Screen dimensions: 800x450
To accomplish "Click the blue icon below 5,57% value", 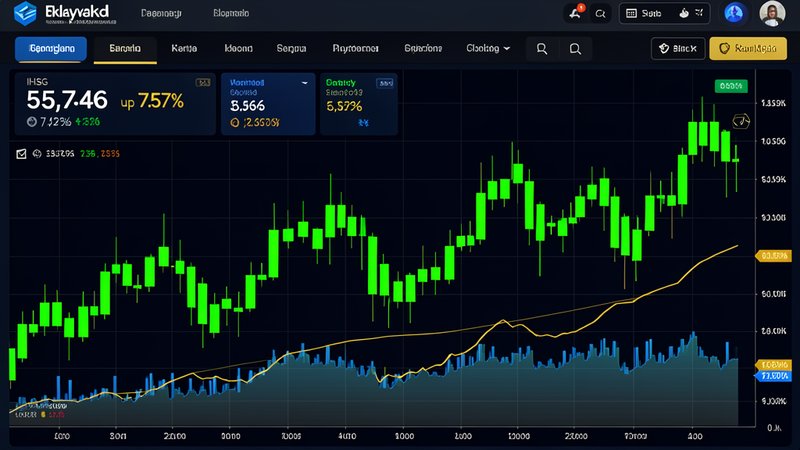I will (363, 122).
